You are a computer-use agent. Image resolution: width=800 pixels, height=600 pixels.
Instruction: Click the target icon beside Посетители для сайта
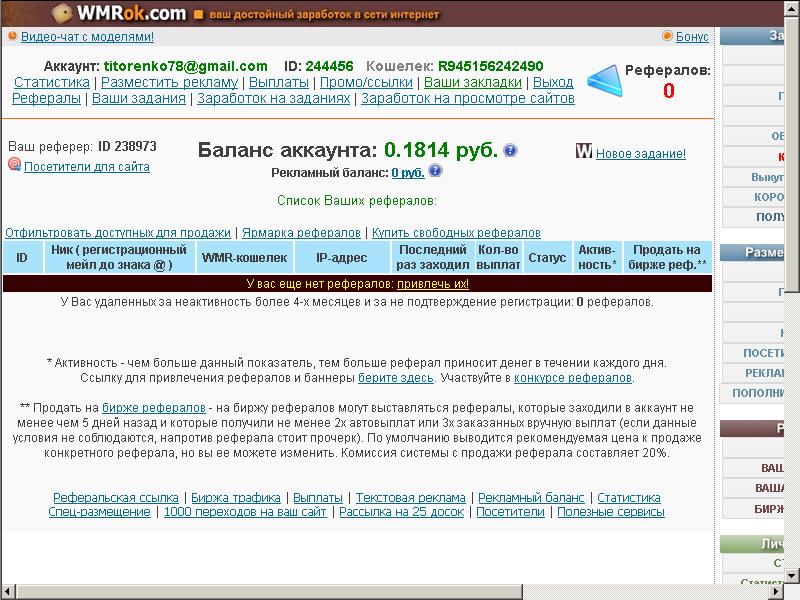(14, 164)
